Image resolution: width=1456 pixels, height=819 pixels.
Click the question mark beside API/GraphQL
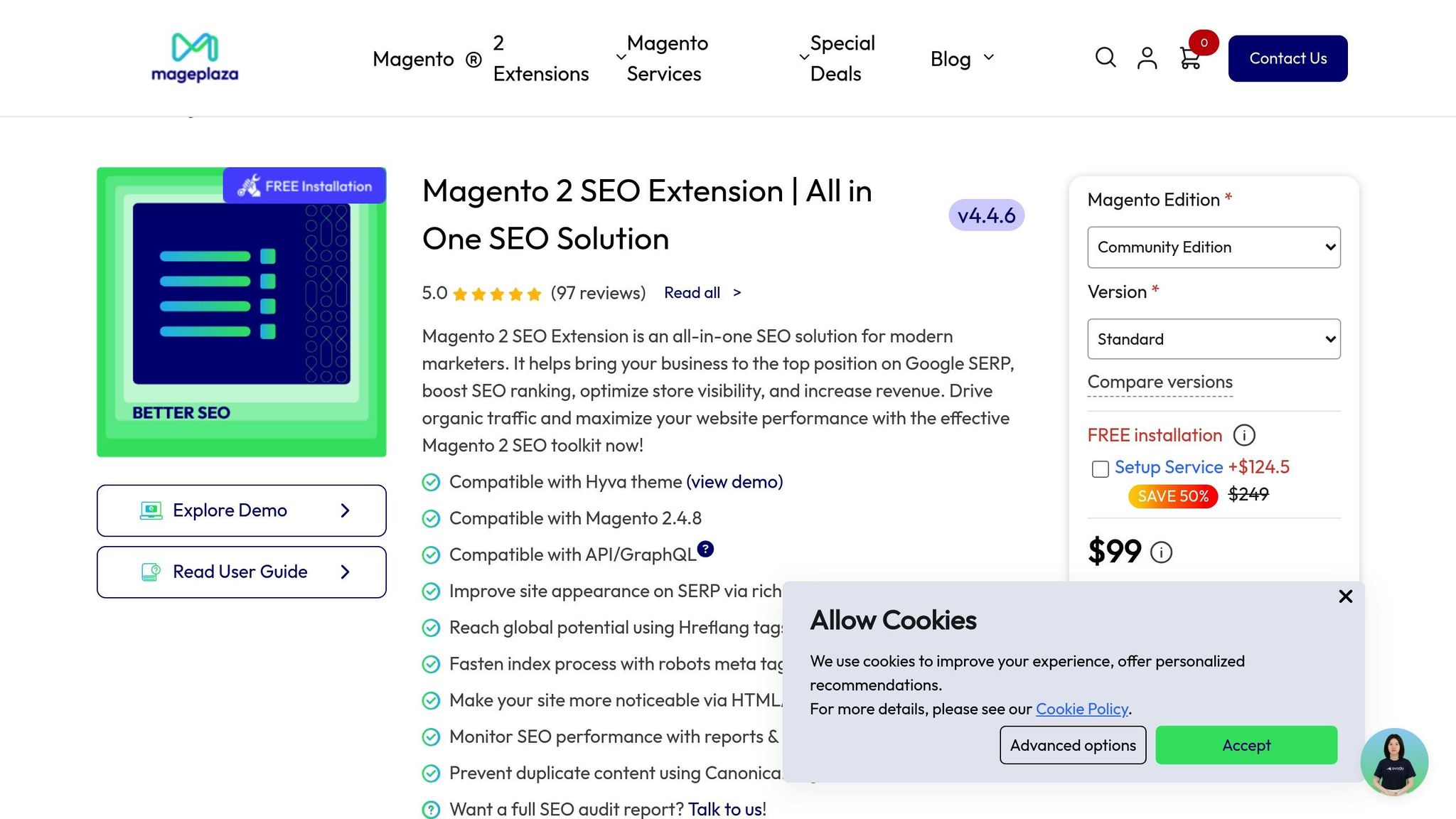(x=705, y=549)
